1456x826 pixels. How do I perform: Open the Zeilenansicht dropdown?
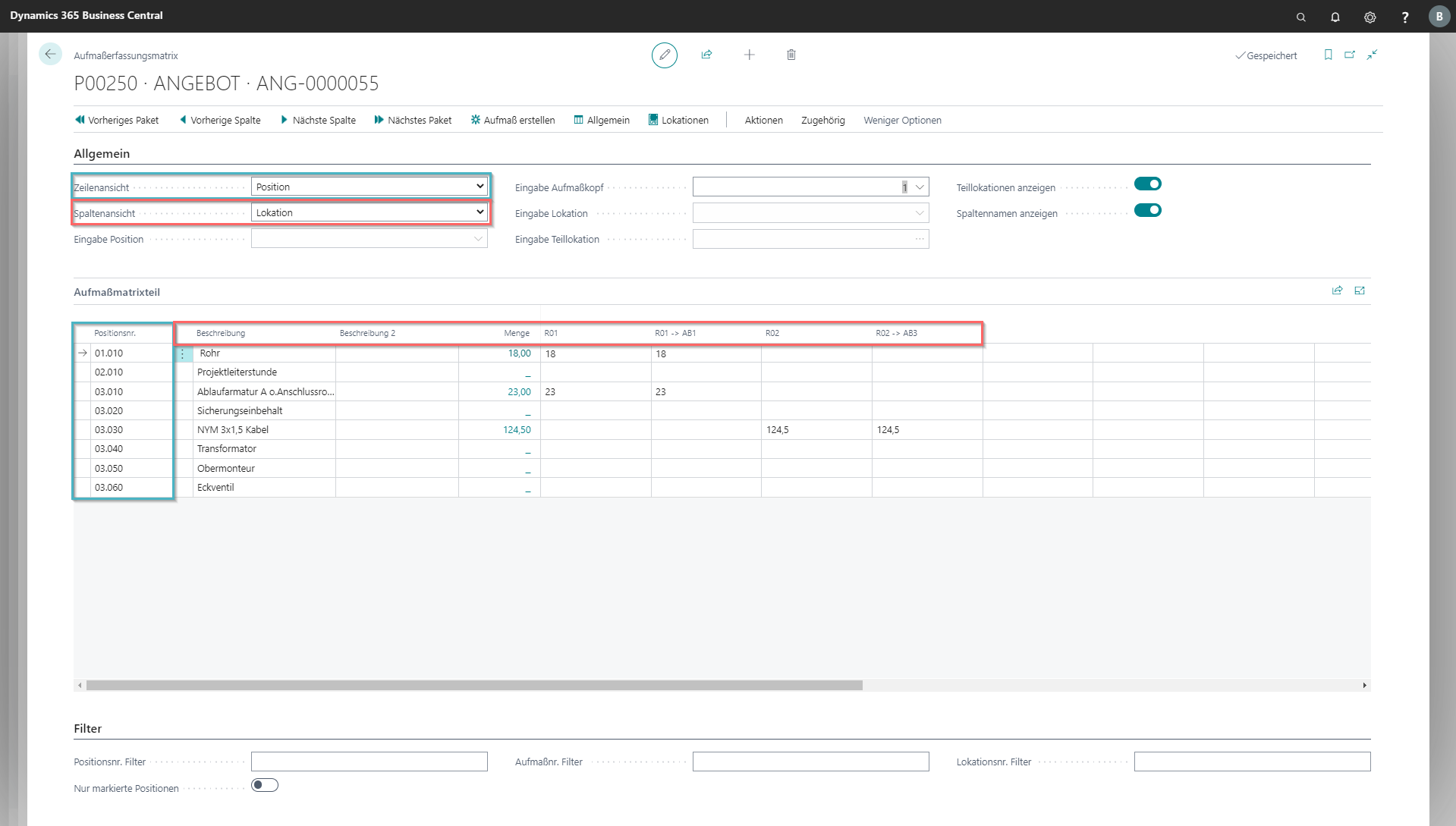(369, 187)
